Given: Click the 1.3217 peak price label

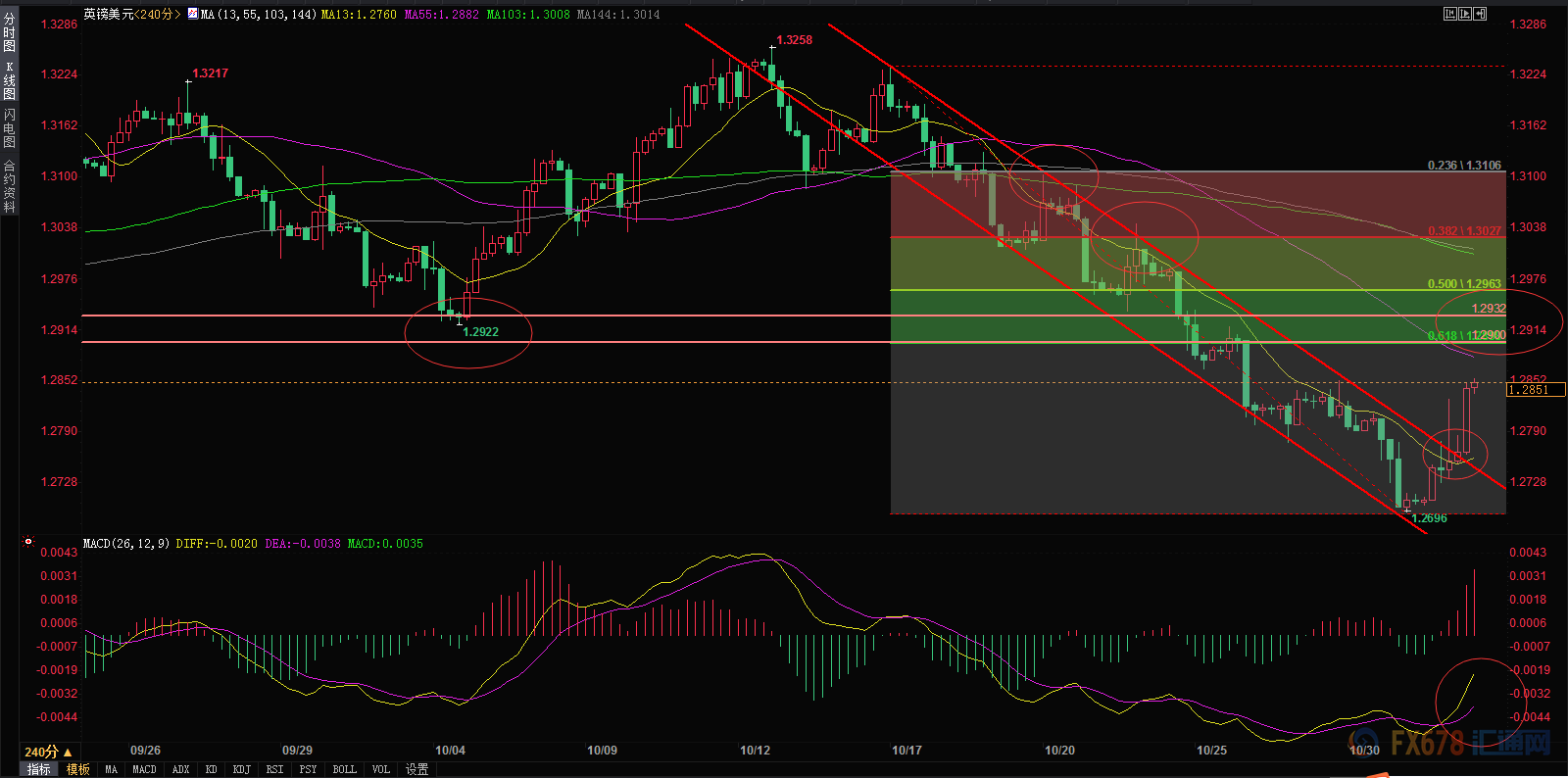Looking at the screenshot, I should pos(210,73).
